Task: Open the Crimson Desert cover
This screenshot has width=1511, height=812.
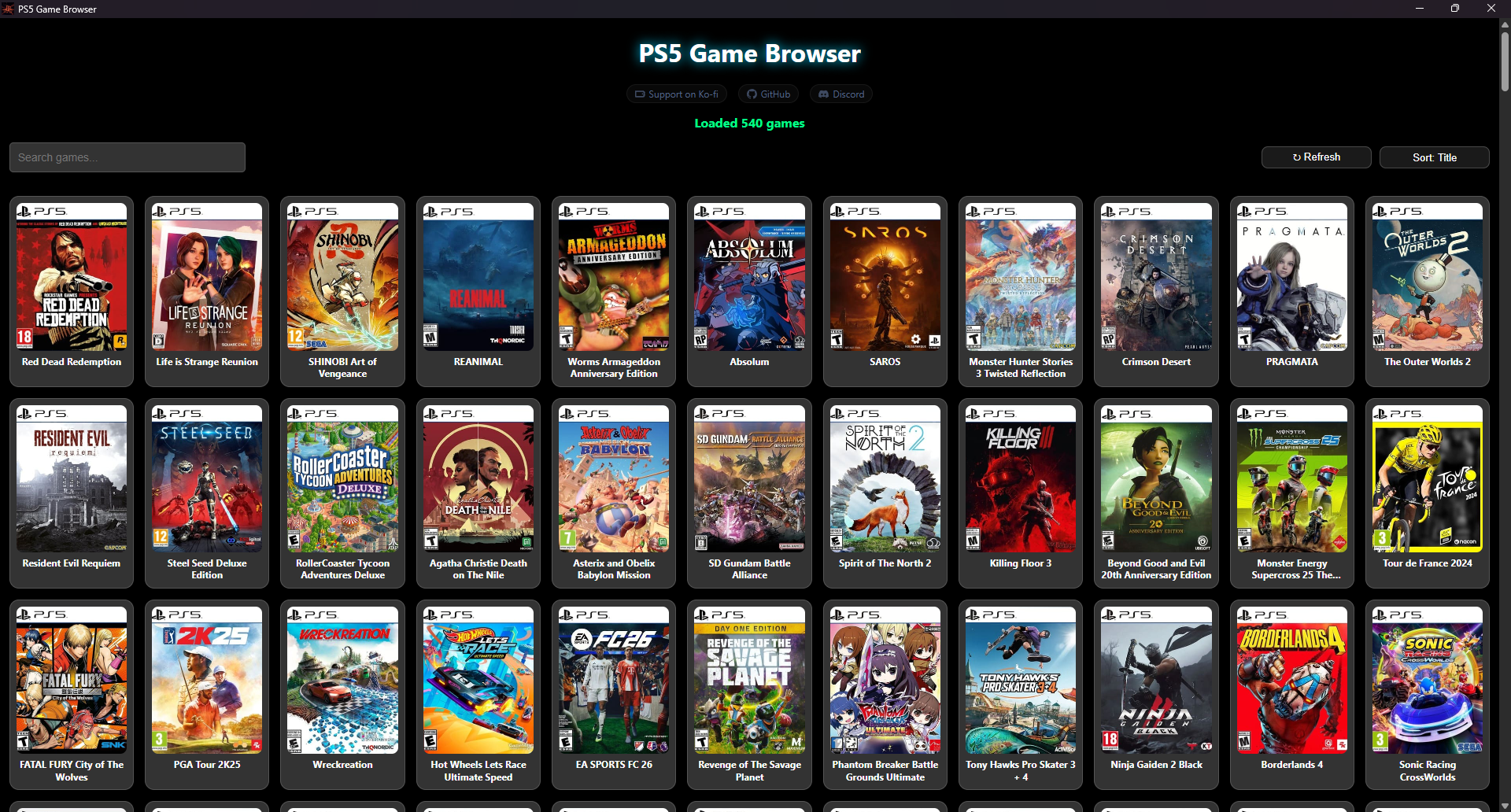Action: click(x=1156, y=277)
